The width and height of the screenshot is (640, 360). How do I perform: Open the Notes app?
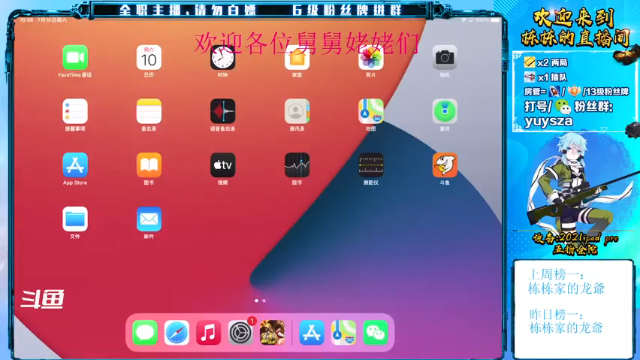(149, 111)
